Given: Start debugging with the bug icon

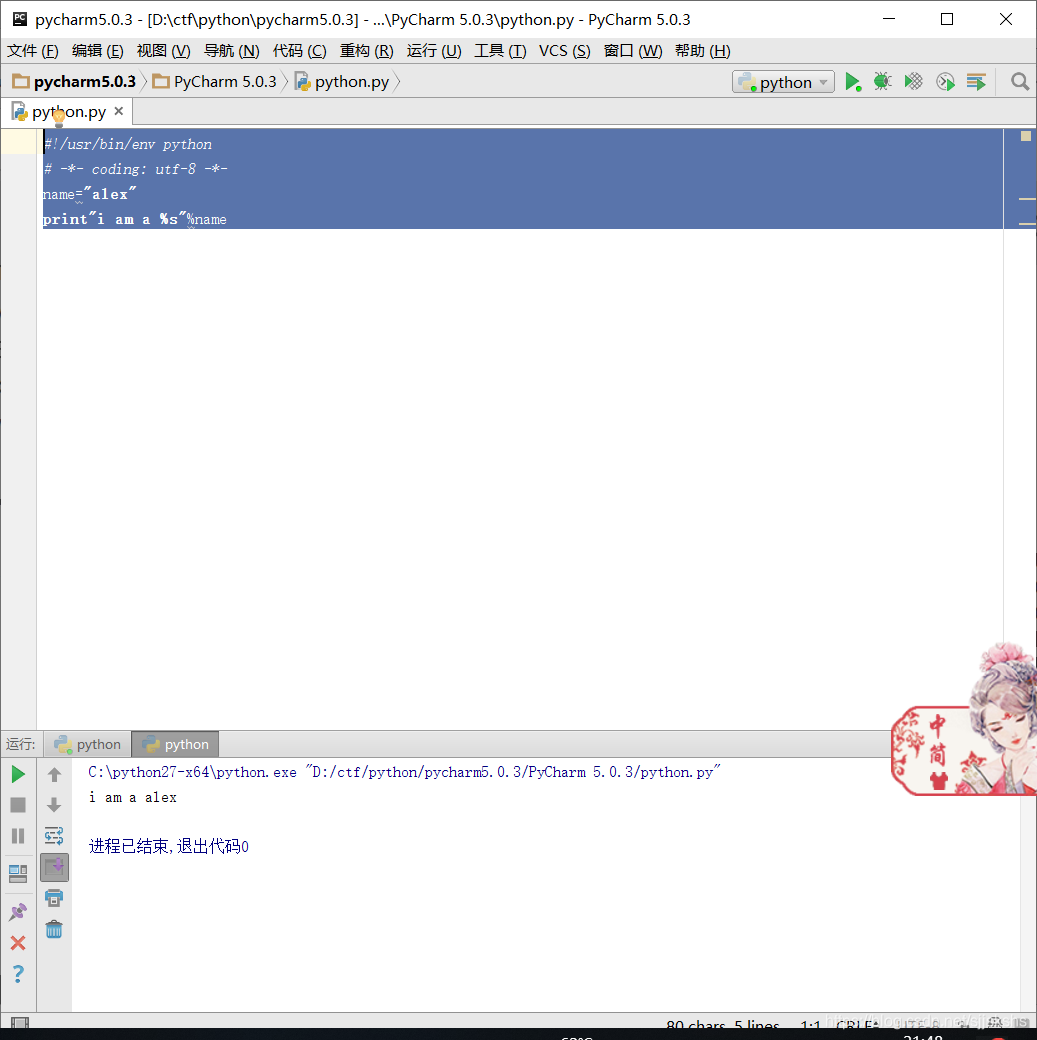Looking at the screenshot, I should [x=882, y=82].
